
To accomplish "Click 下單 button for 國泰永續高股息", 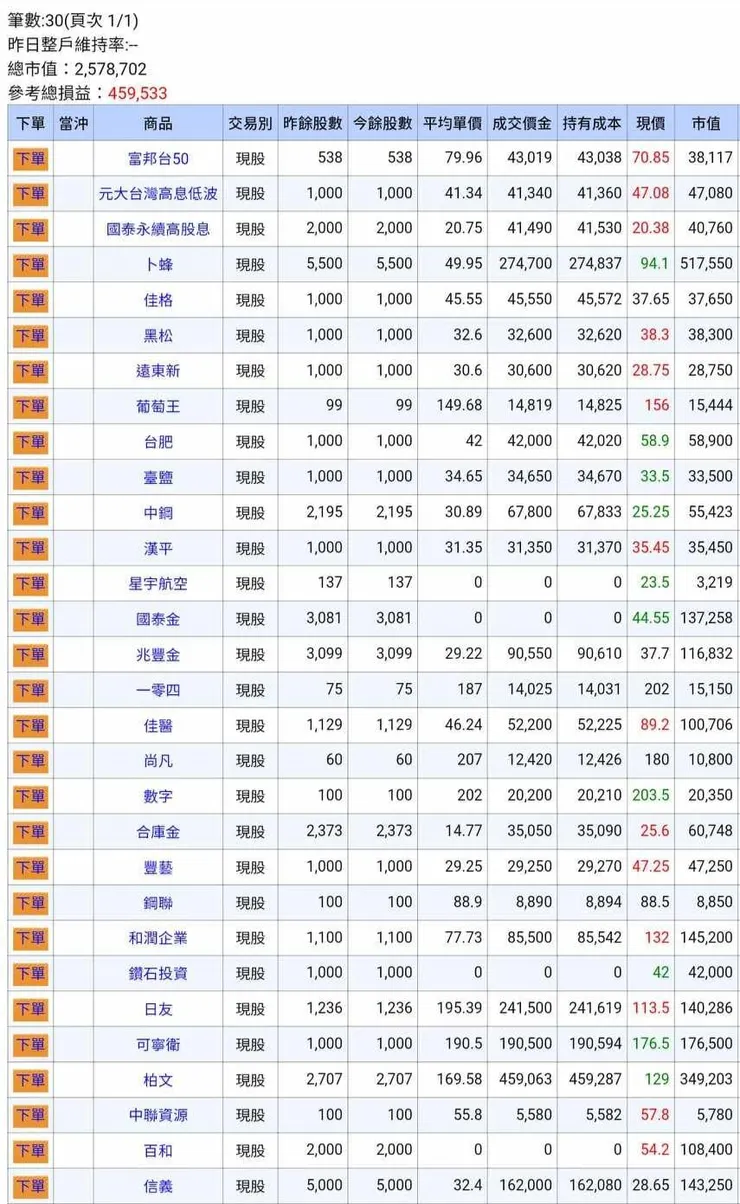I will (x=30, y=229).
